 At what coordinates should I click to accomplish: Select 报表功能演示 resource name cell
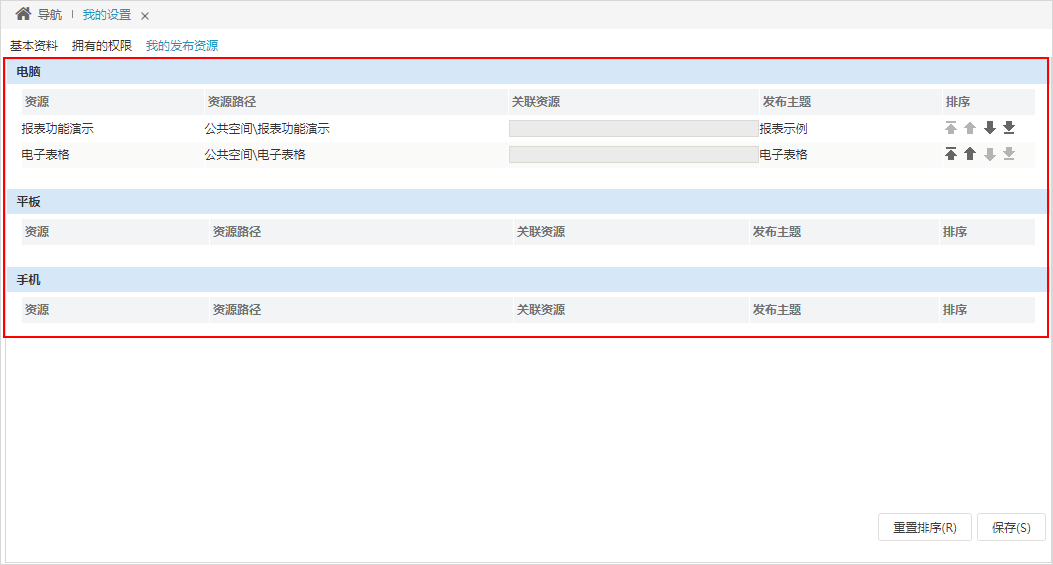tap(58, 128)
